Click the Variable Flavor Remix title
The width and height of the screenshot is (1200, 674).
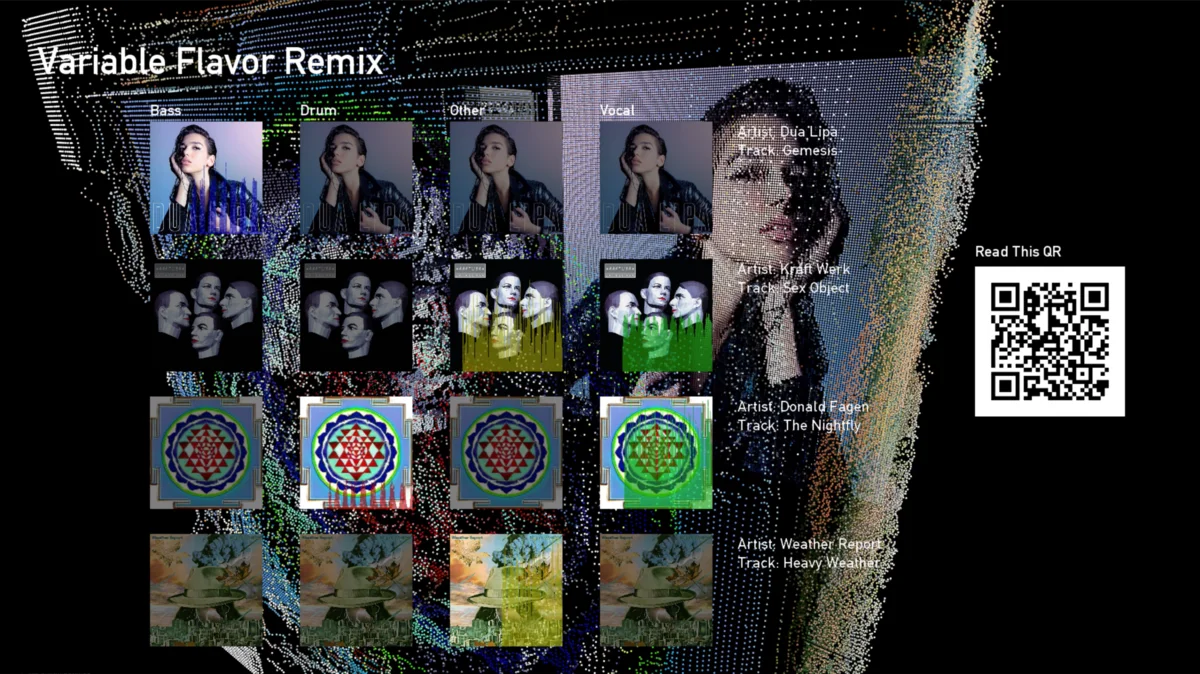tap(209, 61)
